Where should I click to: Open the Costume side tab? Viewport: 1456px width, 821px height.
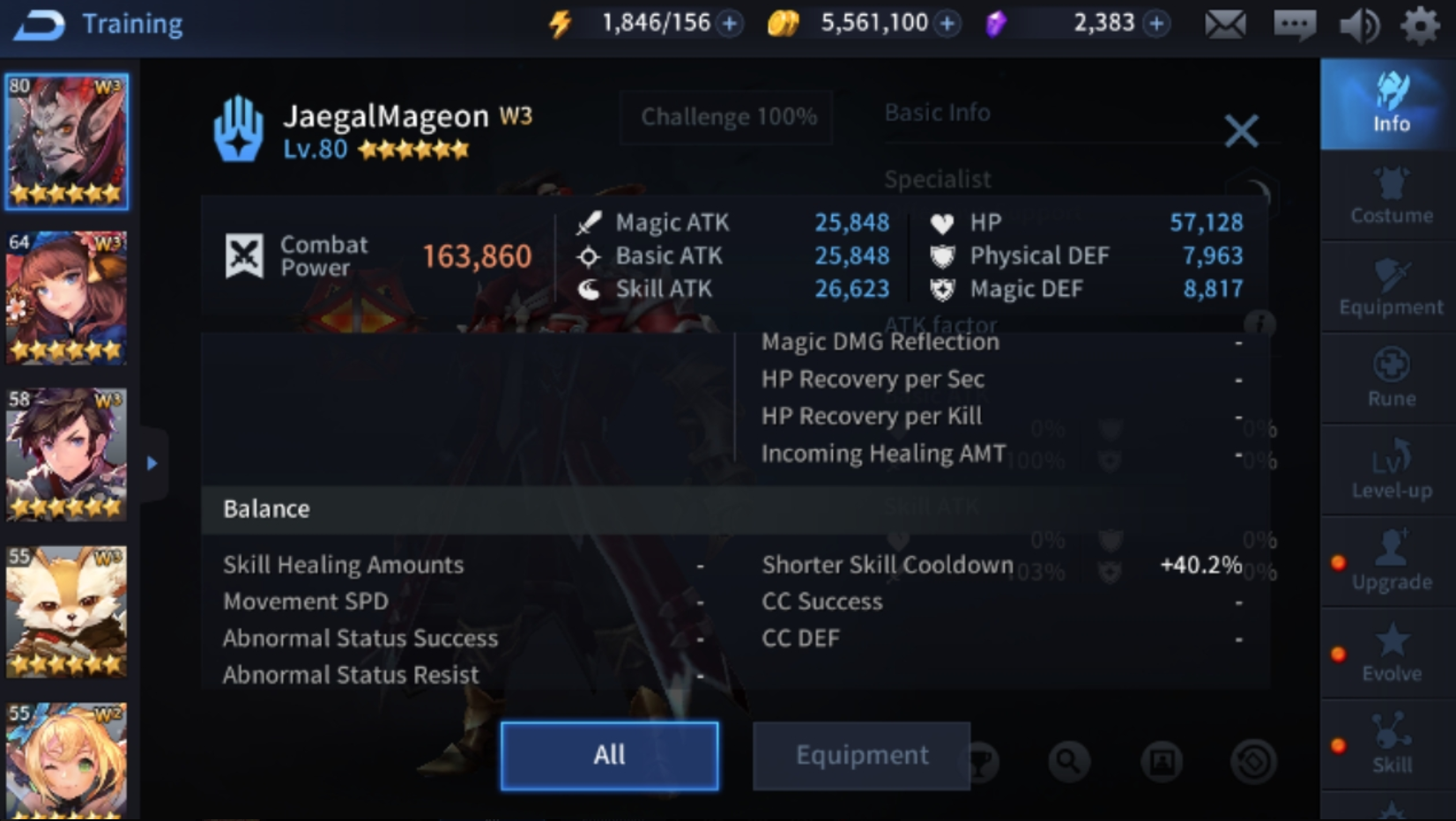click(x=1391, y=196)
